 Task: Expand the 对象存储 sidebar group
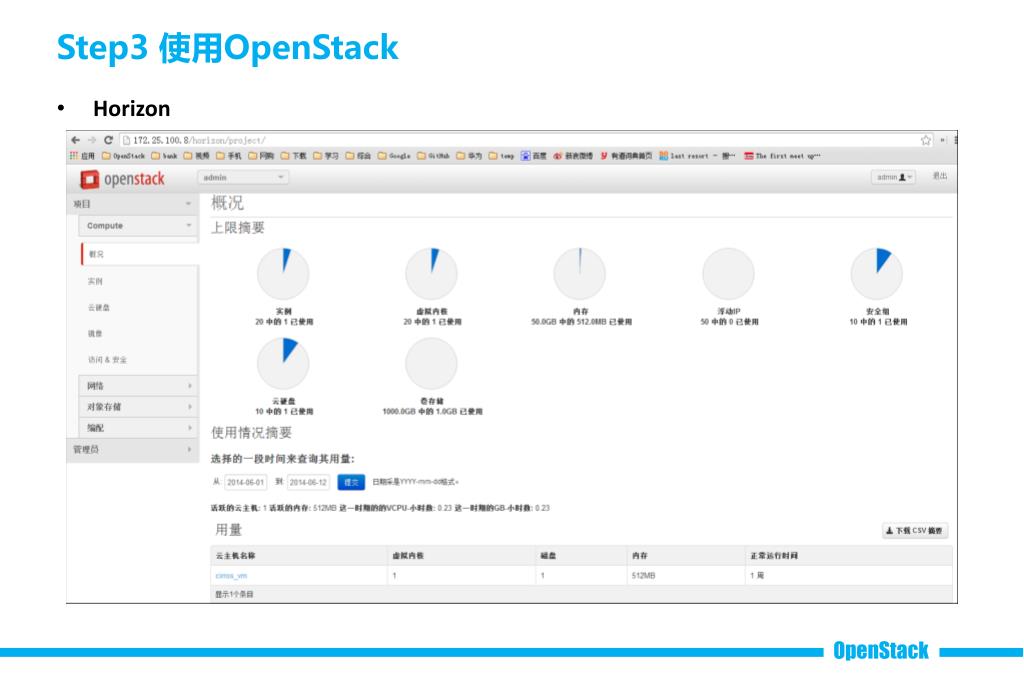pyautogui.click(x=138, y=407)
